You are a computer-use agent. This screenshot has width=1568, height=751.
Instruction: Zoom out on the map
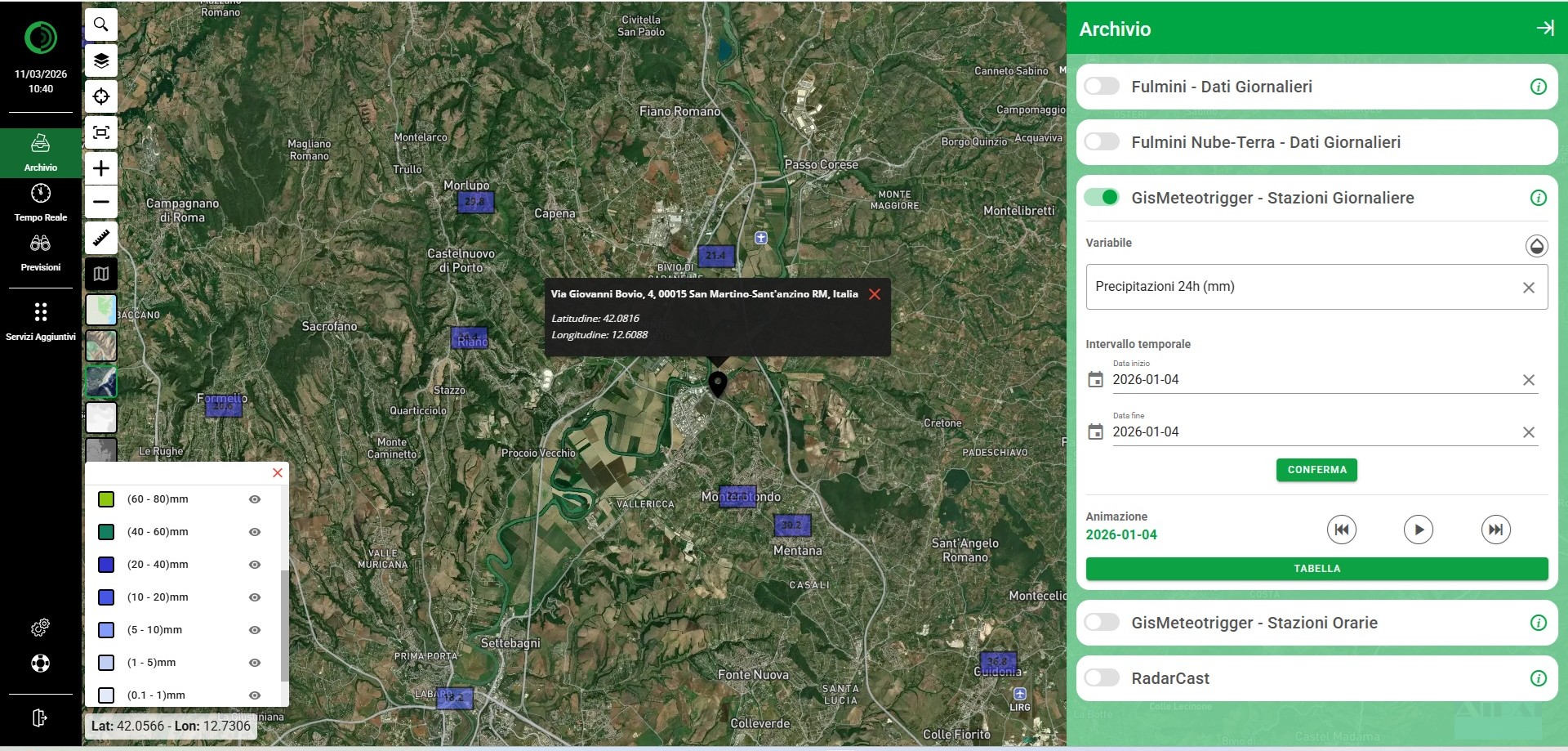(101, 202)
